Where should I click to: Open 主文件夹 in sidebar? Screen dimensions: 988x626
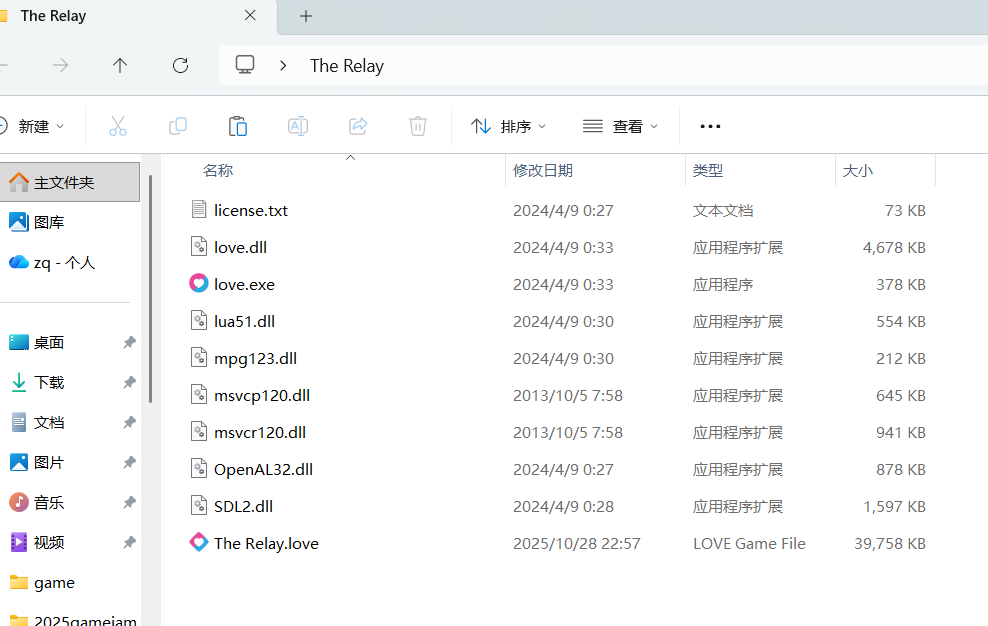coord(69,182)
